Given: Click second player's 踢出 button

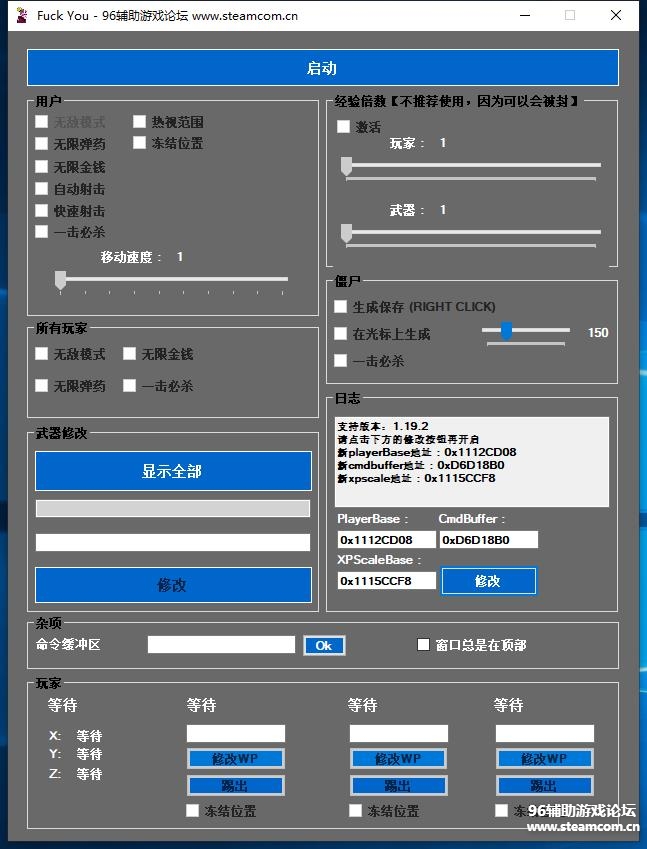Looking at the screenshot, I should click(236, 786).
